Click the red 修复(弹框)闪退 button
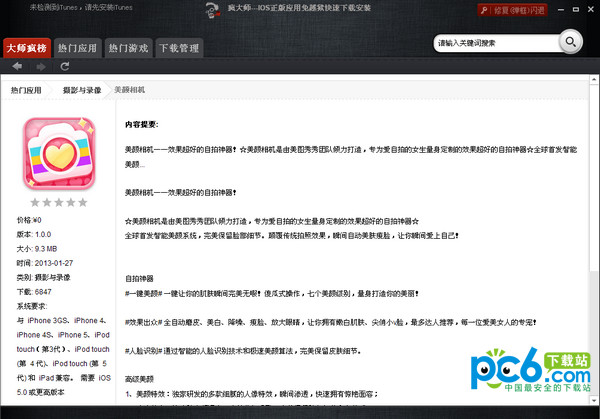This screenshot has width=600, height=419. (x=512, y=10)
